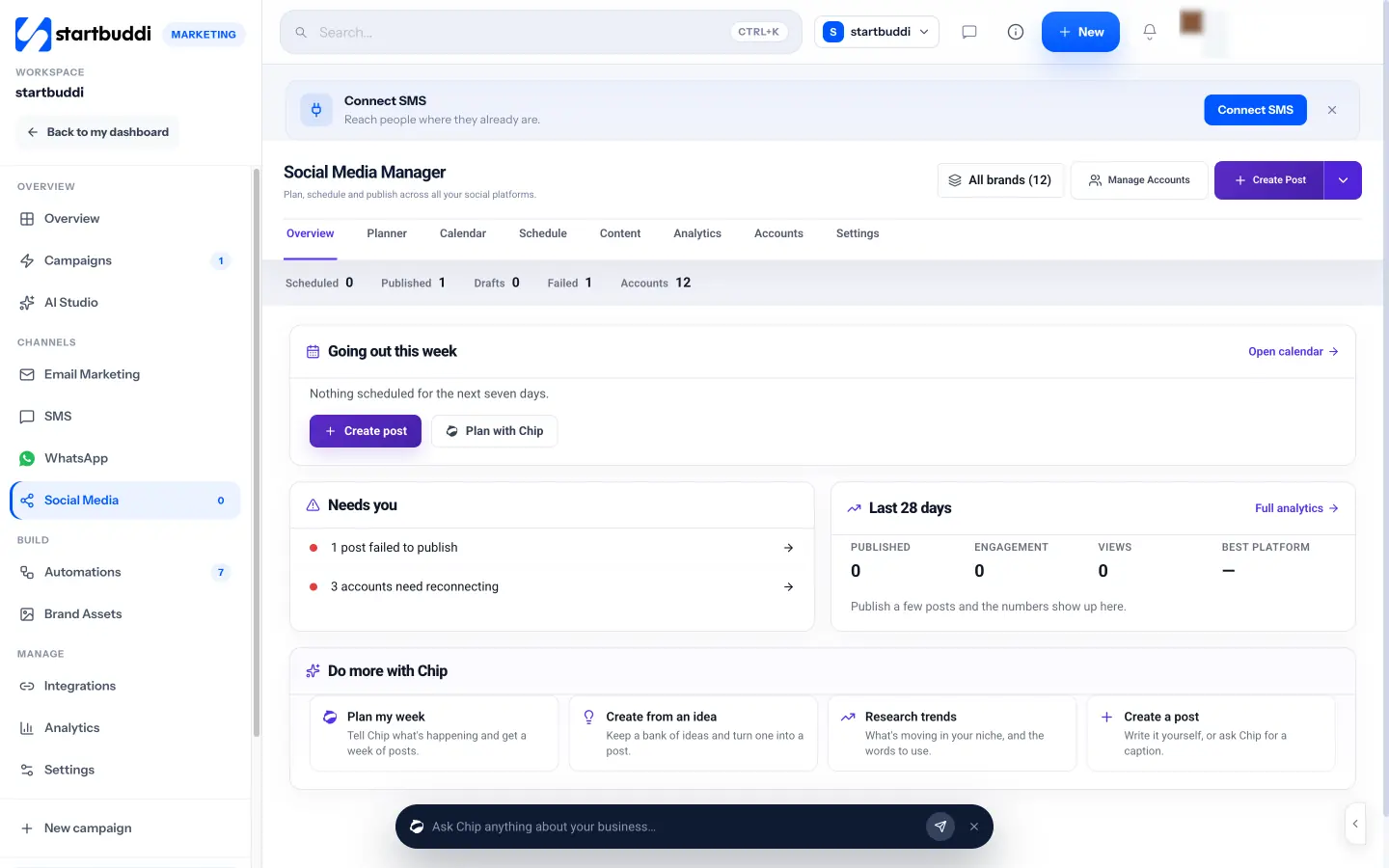The width and height of the screenshot is (1389, 868).
Task: Open WhatsApp channel in sidebar
Action: point(125,458)
